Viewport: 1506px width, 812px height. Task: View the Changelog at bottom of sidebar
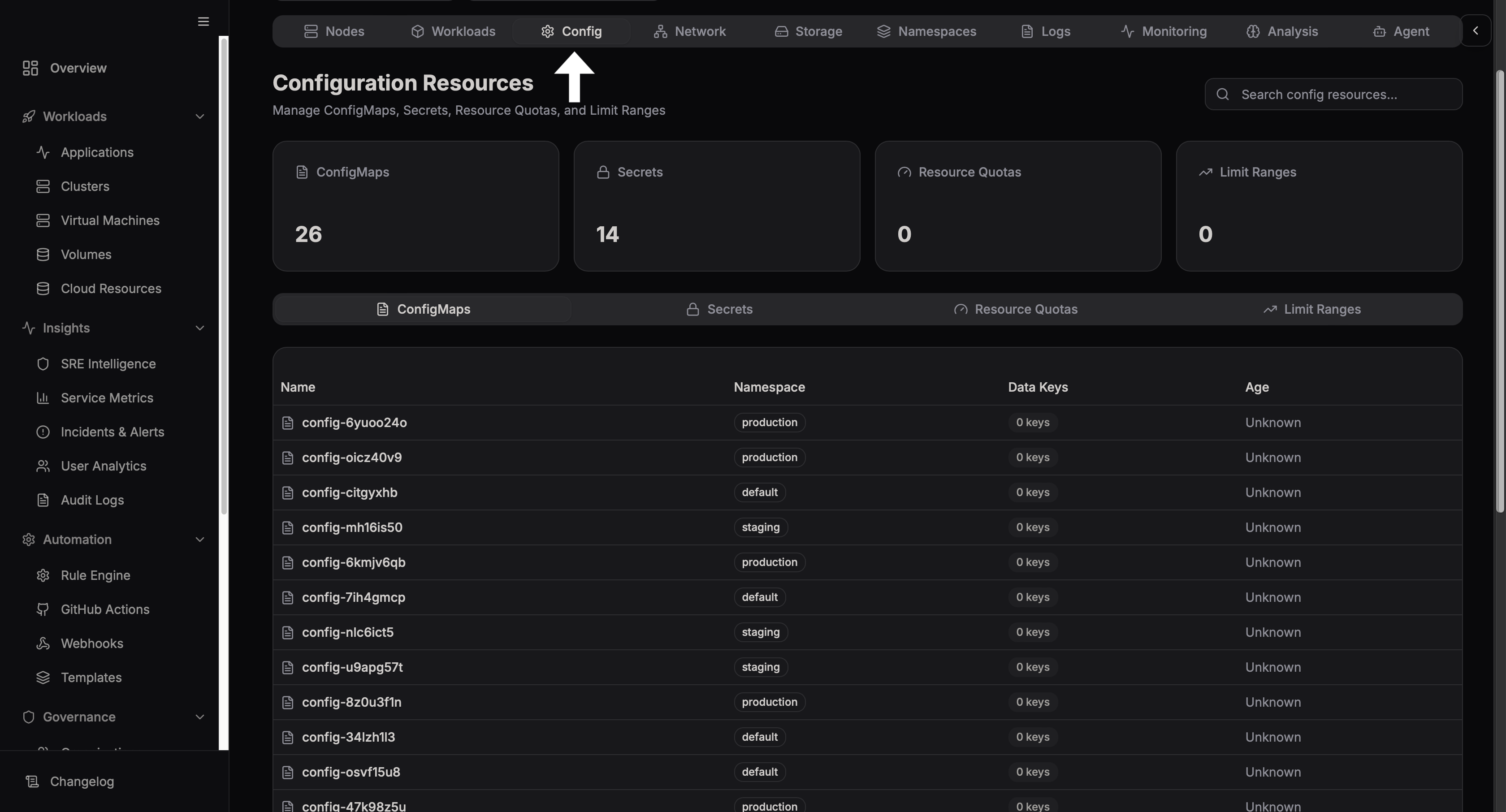coord(81,782)
